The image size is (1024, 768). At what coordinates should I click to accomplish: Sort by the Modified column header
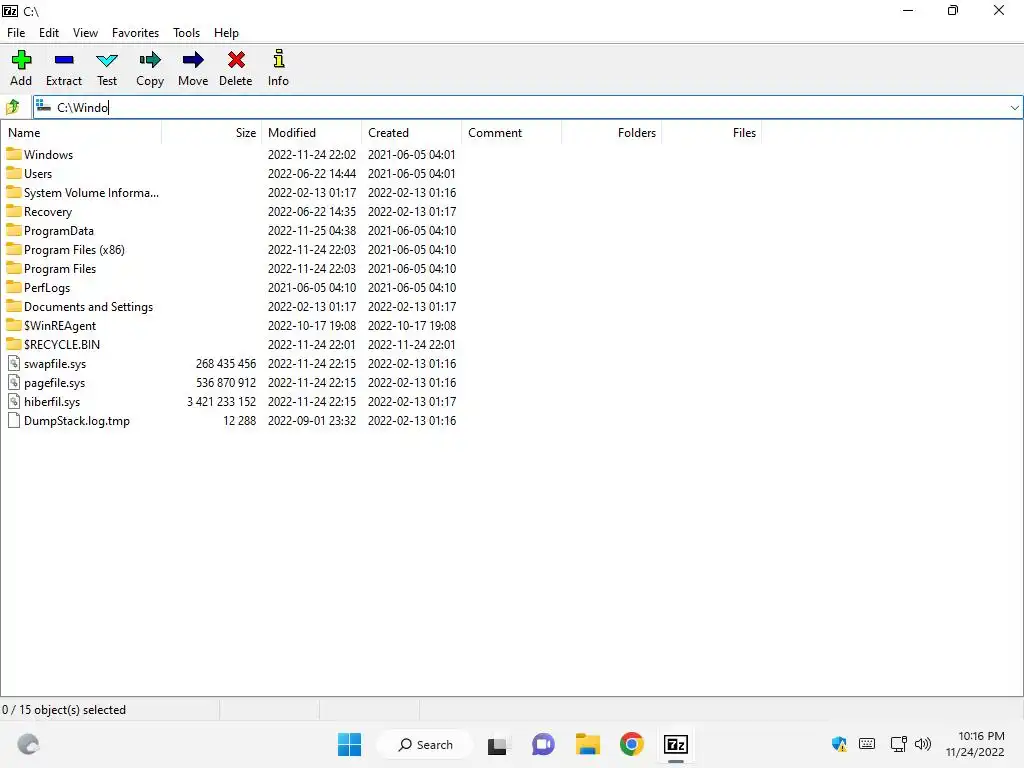(x=312, y=133)
